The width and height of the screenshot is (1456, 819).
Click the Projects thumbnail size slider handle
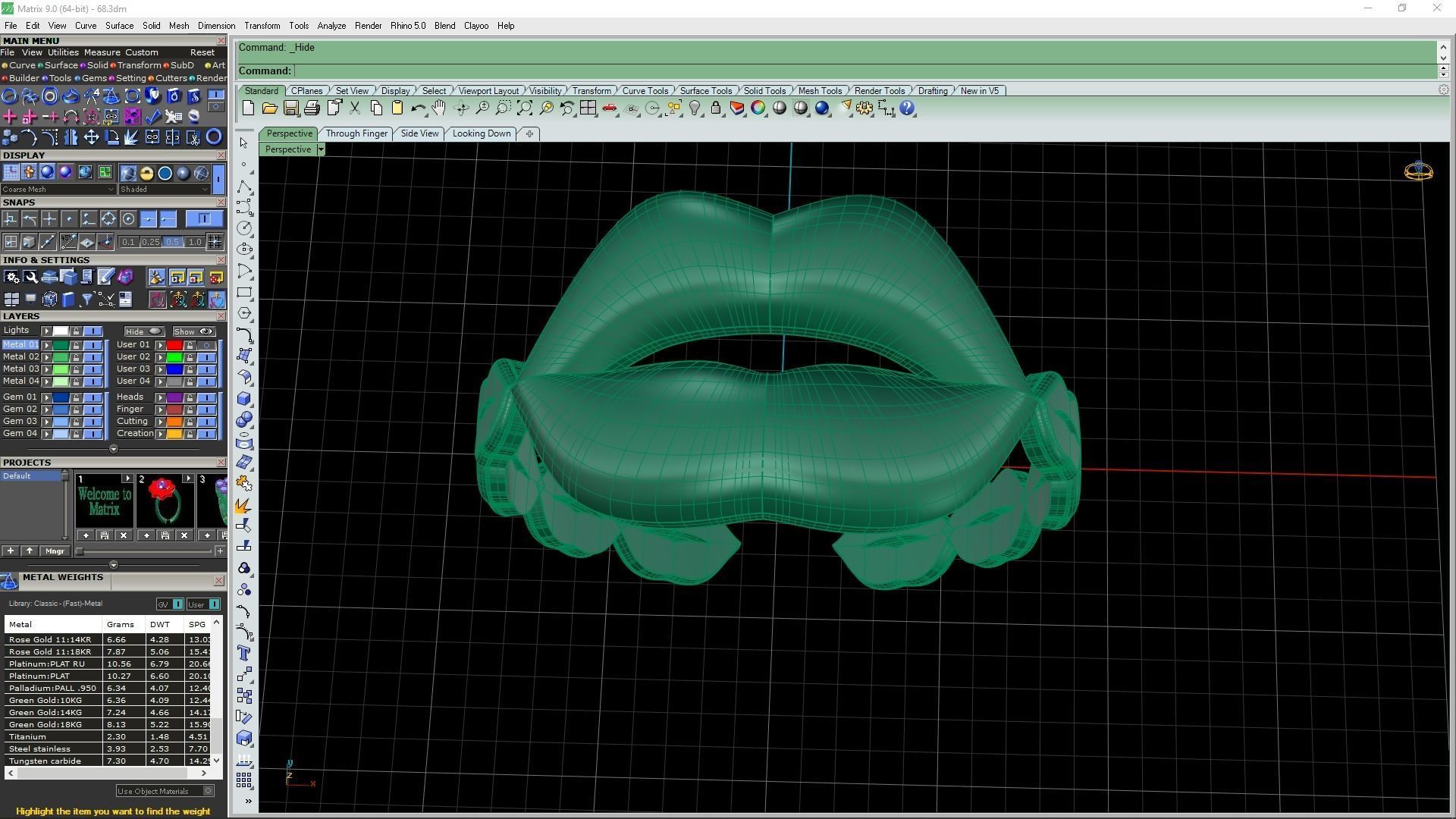coord(80,551)
